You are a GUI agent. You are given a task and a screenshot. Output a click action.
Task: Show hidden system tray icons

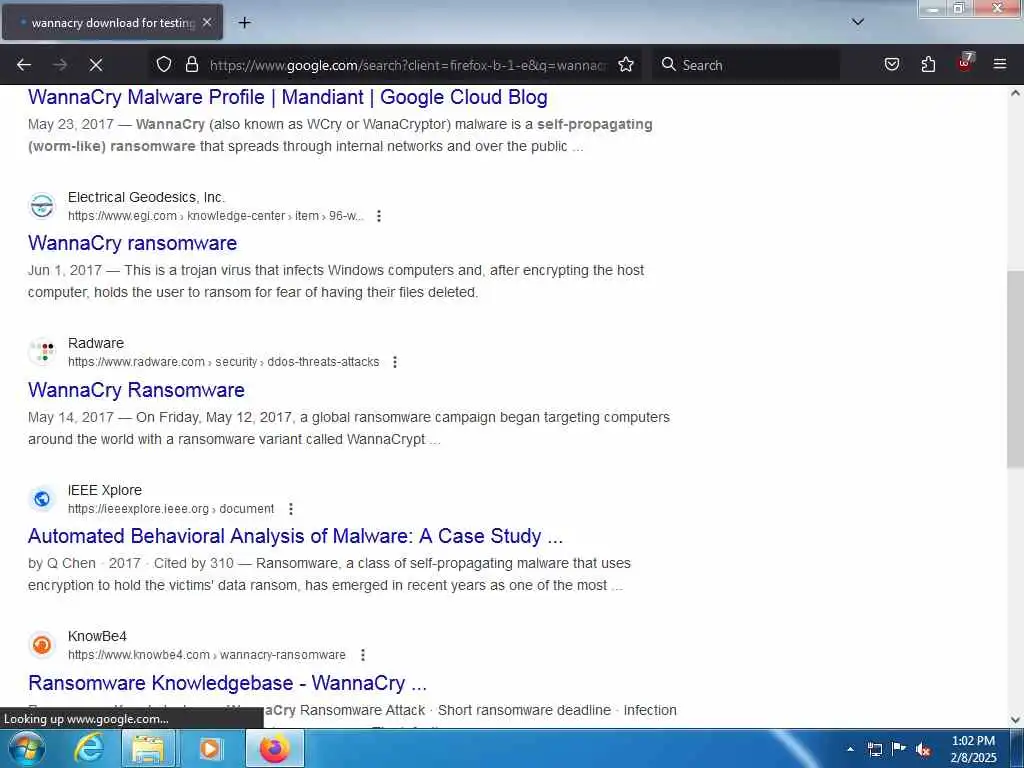click(850, 749)
